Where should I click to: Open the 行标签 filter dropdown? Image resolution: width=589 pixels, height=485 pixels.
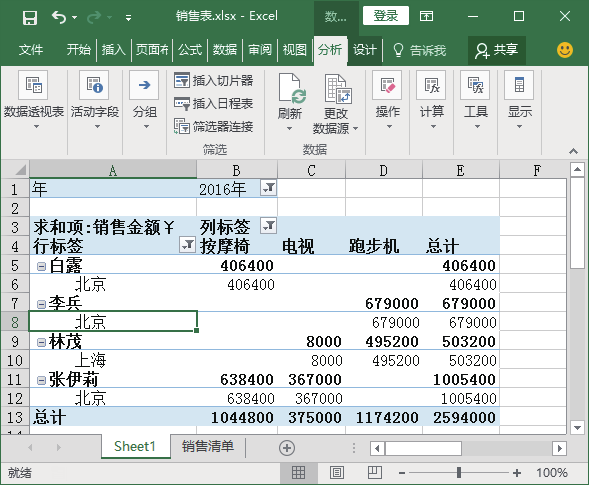[187, 245]
